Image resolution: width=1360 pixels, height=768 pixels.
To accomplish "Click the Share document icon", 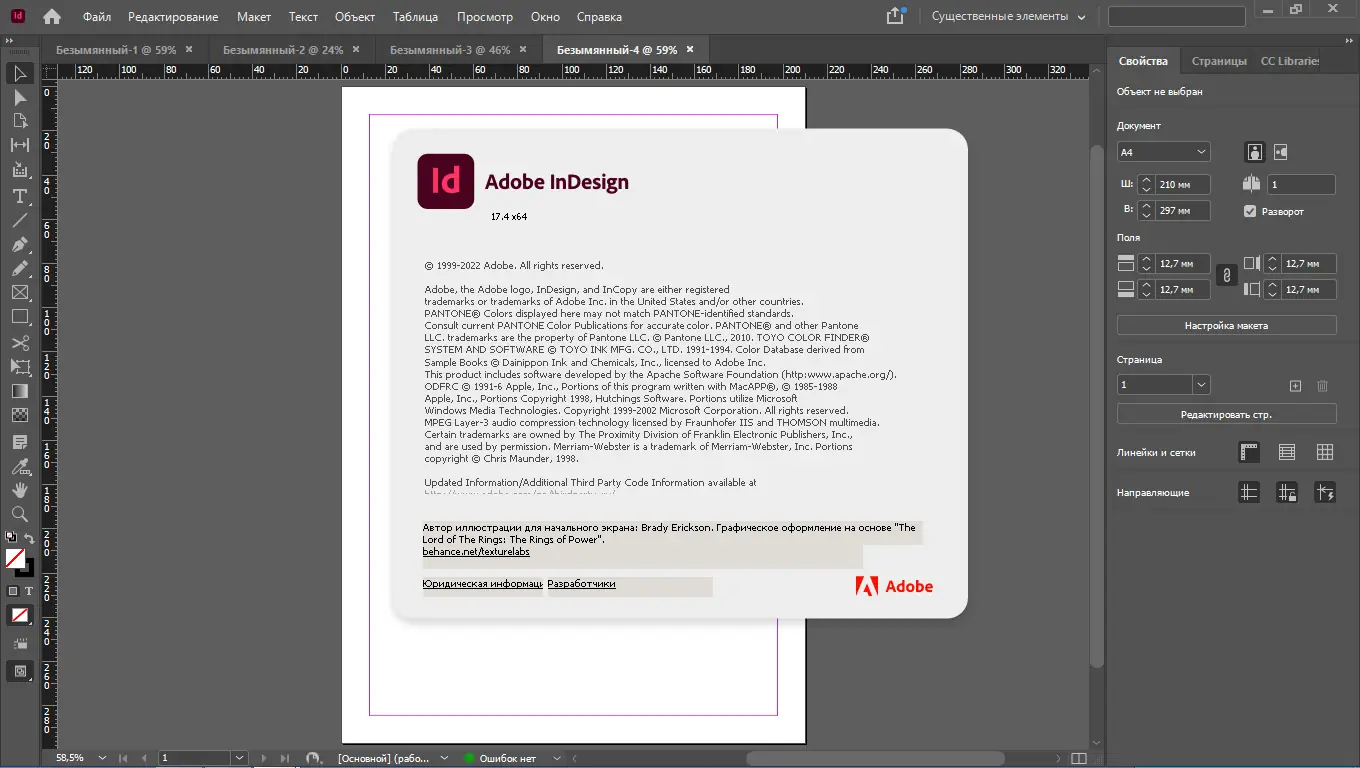I will (x=895, y=16).
